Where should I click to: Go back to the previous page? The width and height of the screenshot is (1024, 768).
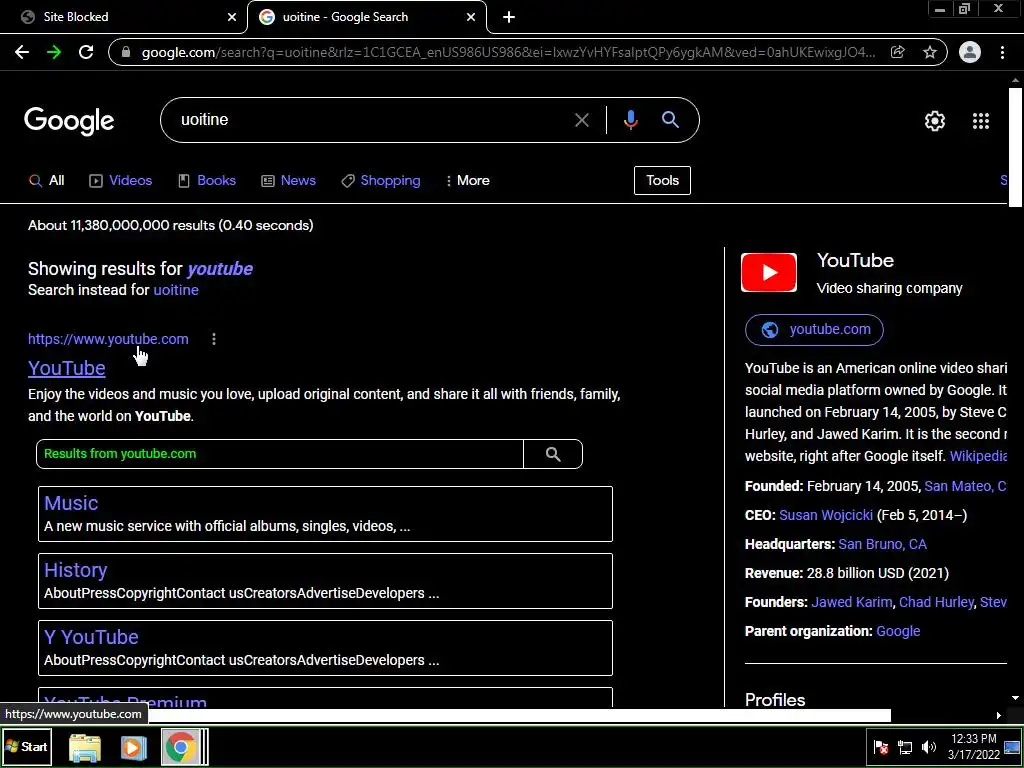(x=22, y=52)
